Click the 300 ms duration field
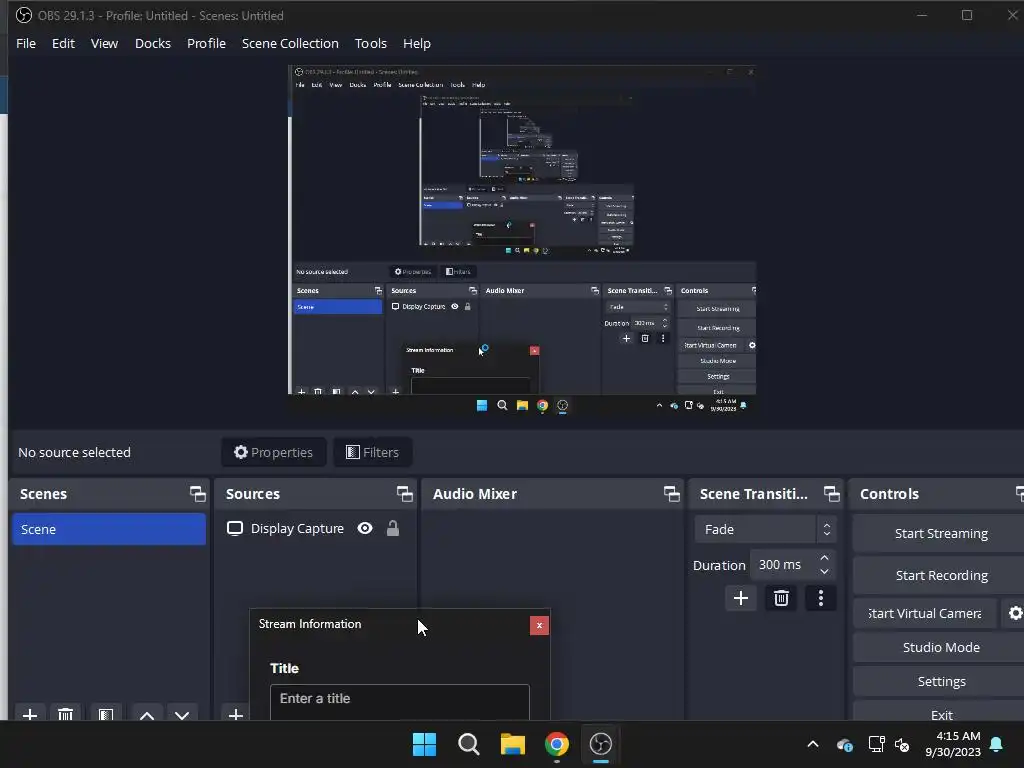 click(x=782, y=564)
